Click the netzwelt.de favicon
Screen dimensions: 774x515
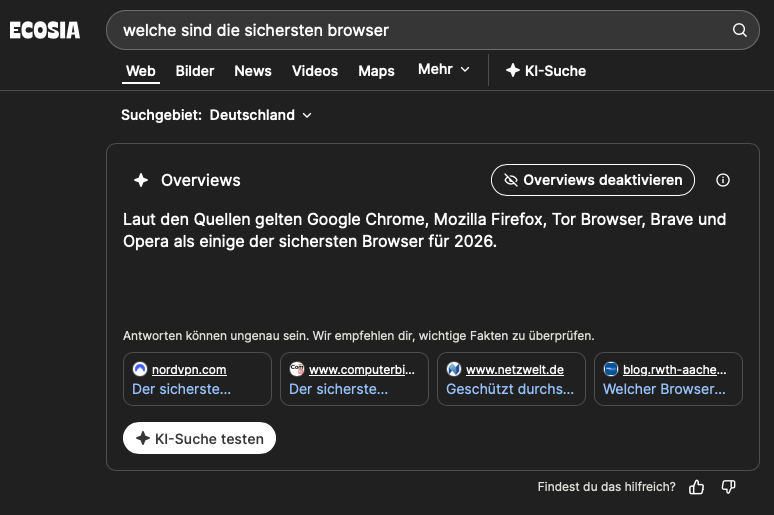[454, 369]
